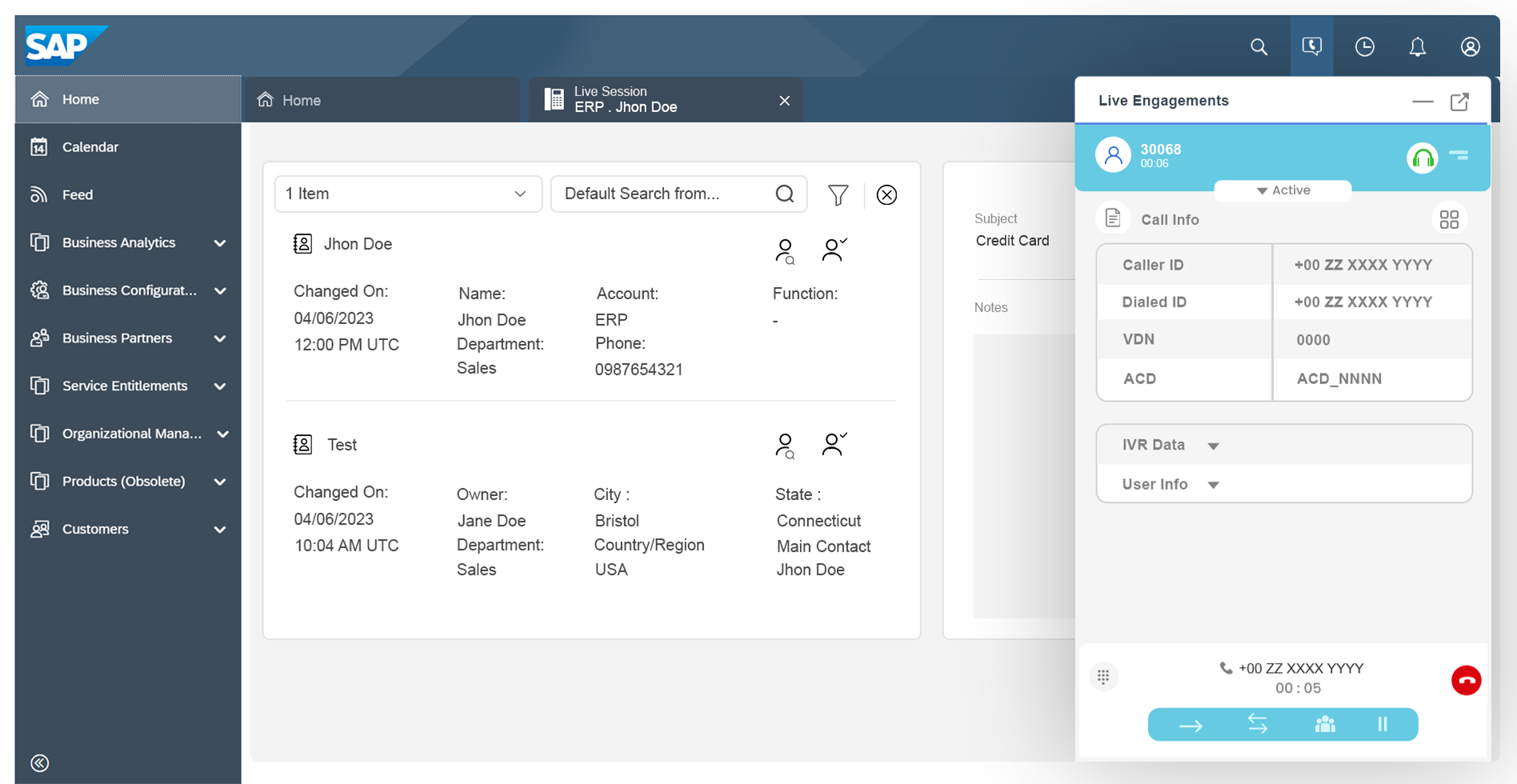The height and width of the screenshot is (784, 1517).
Task: Switch Call Info to grid view
Action: pyautogui.click(x=1449, y=219)
